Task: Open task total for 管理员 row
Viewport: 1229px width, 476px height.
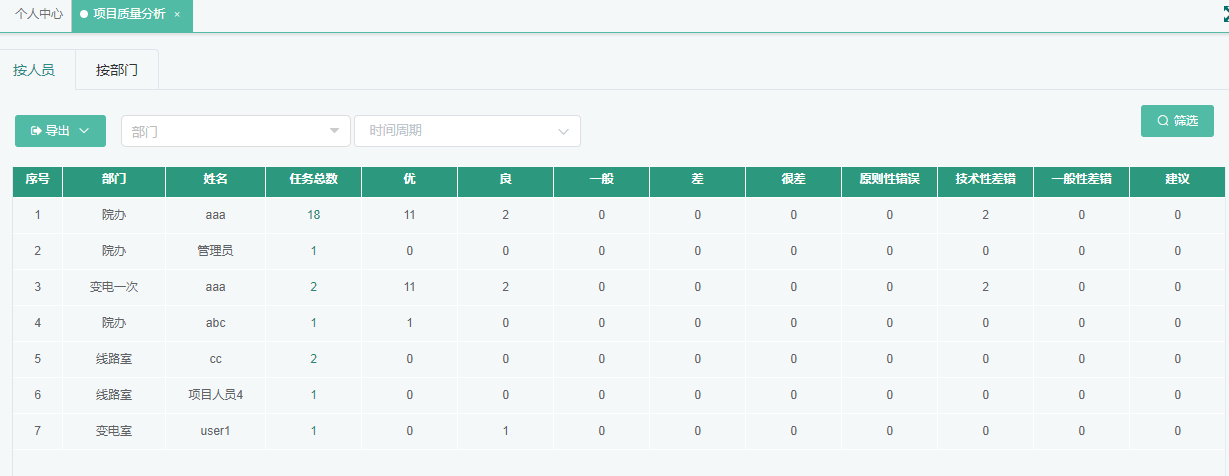Action: [313, 251]
